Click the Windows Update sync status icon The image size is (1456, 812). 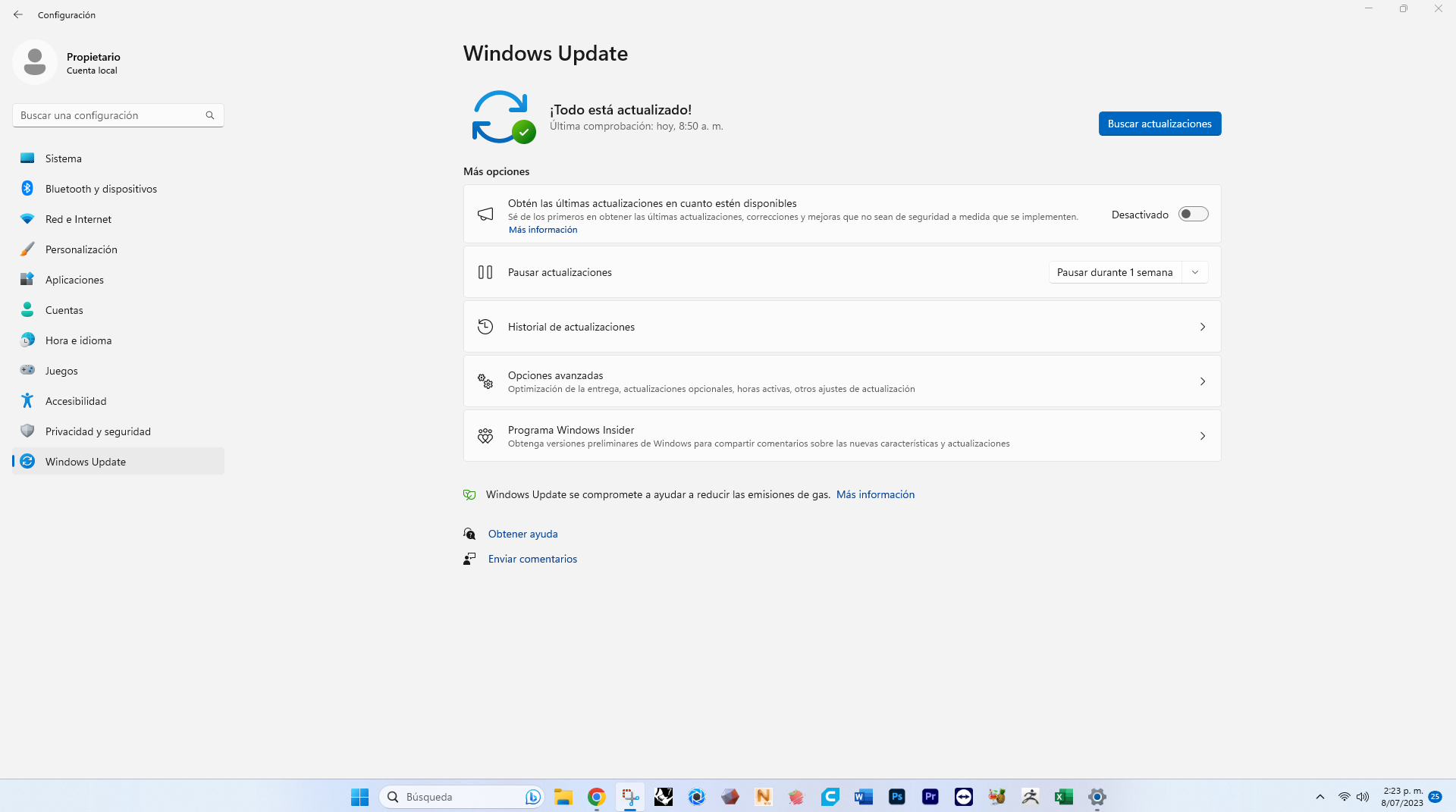503,118
